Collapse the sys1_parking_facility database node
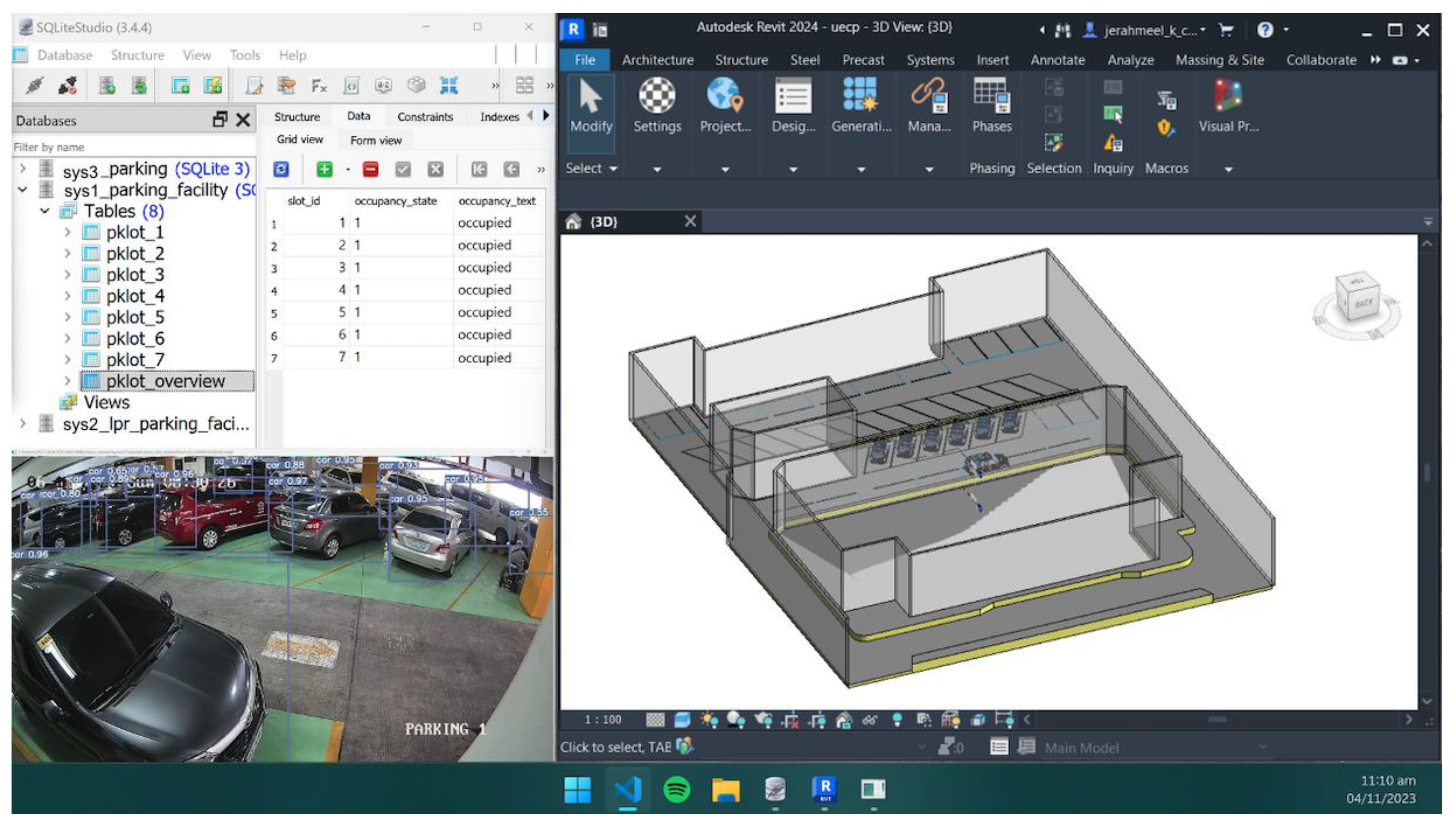 pos(23,190)
